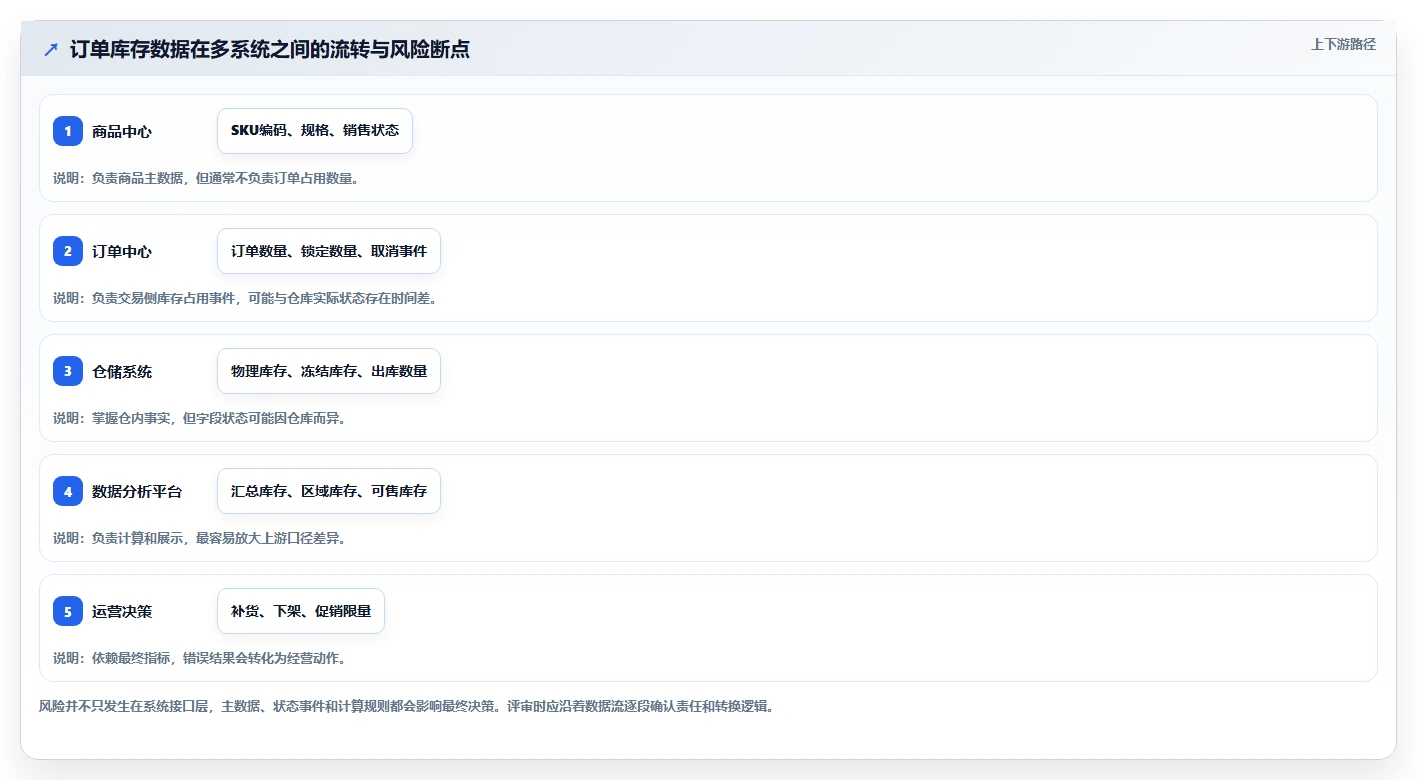Image resolution: width=1417 pixels, height=780 pixels.
Task: Click the 补货、下架、促销限量 chip
Action: tap(301, 611)
